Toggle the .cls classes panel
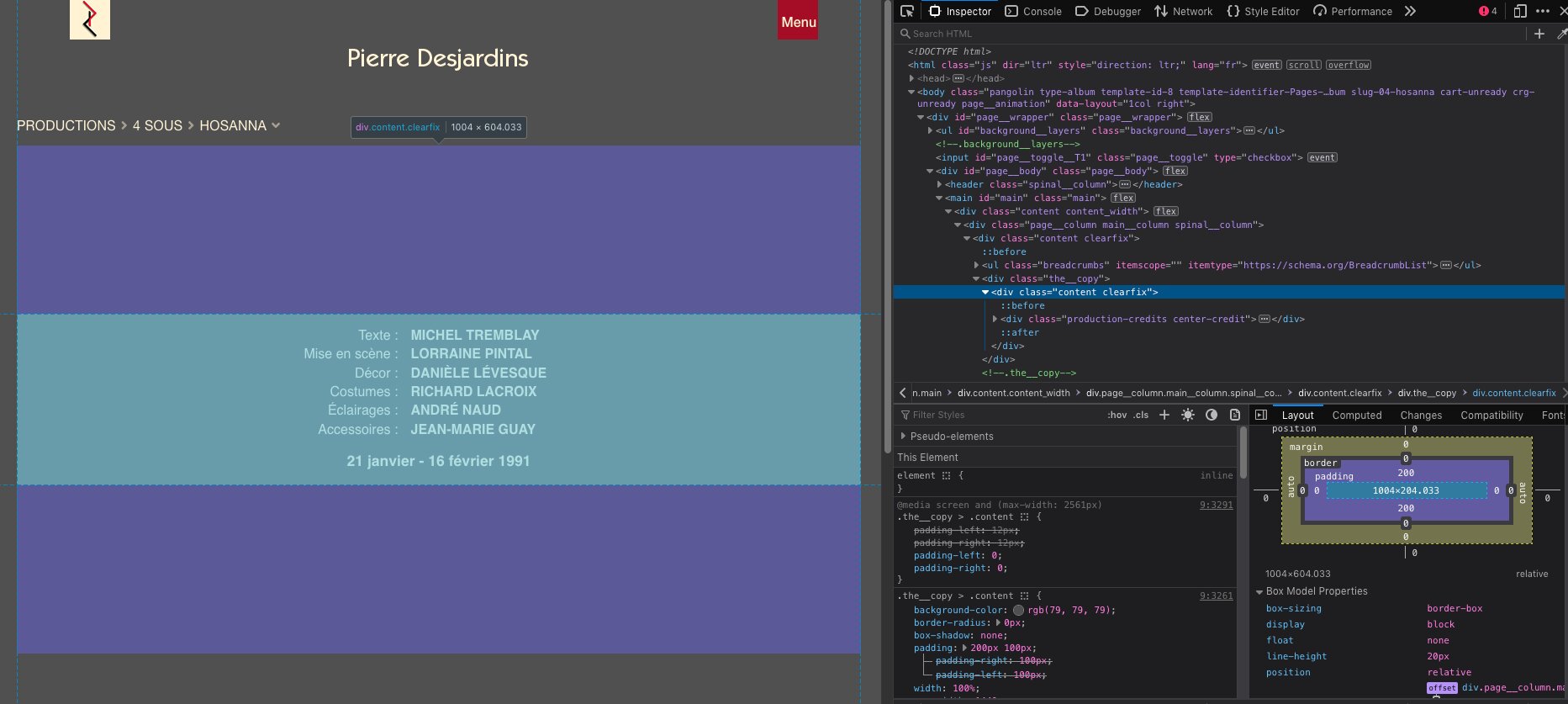 tap(1141, 415)
